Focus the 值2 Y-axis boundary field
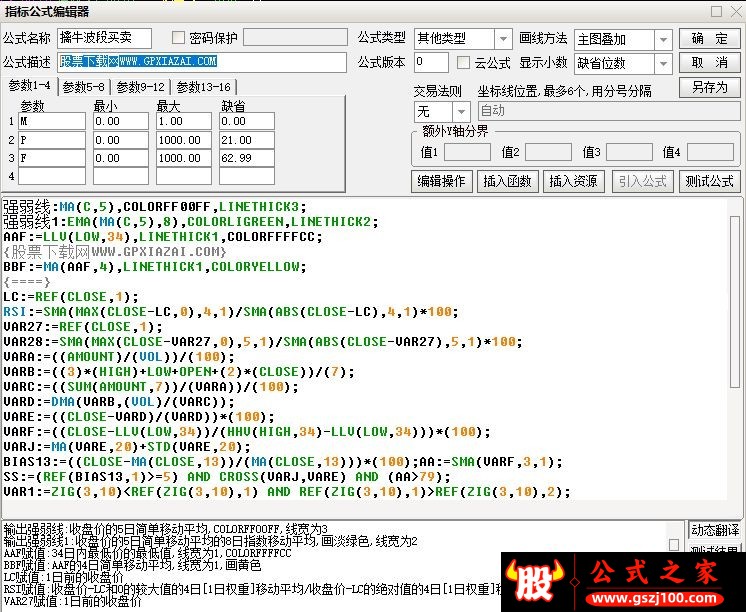The height and width of the screenshot is (612, 746). 548,152
